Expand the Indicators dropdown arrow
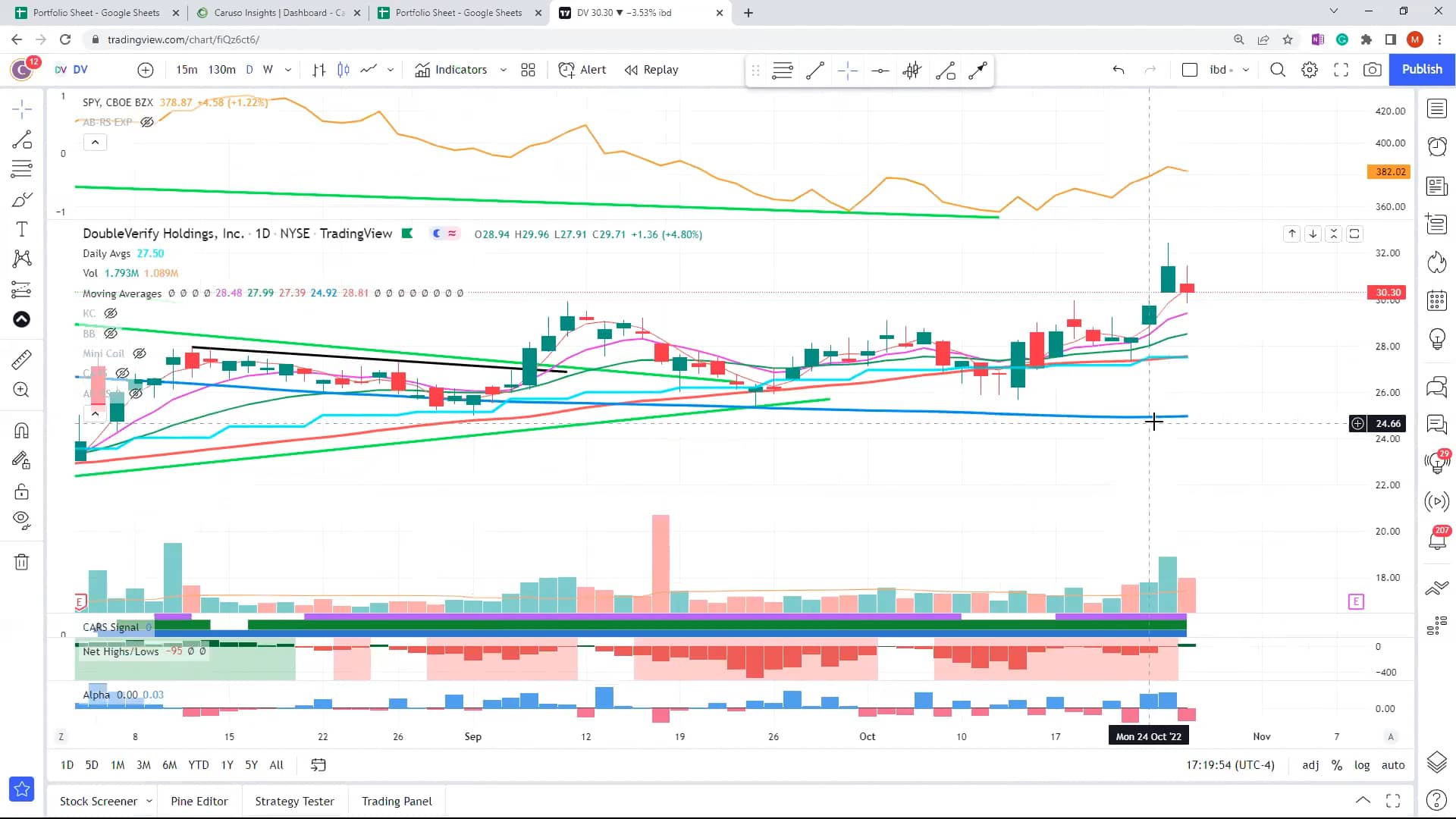The image size is (1456, 819). point(503,69)
